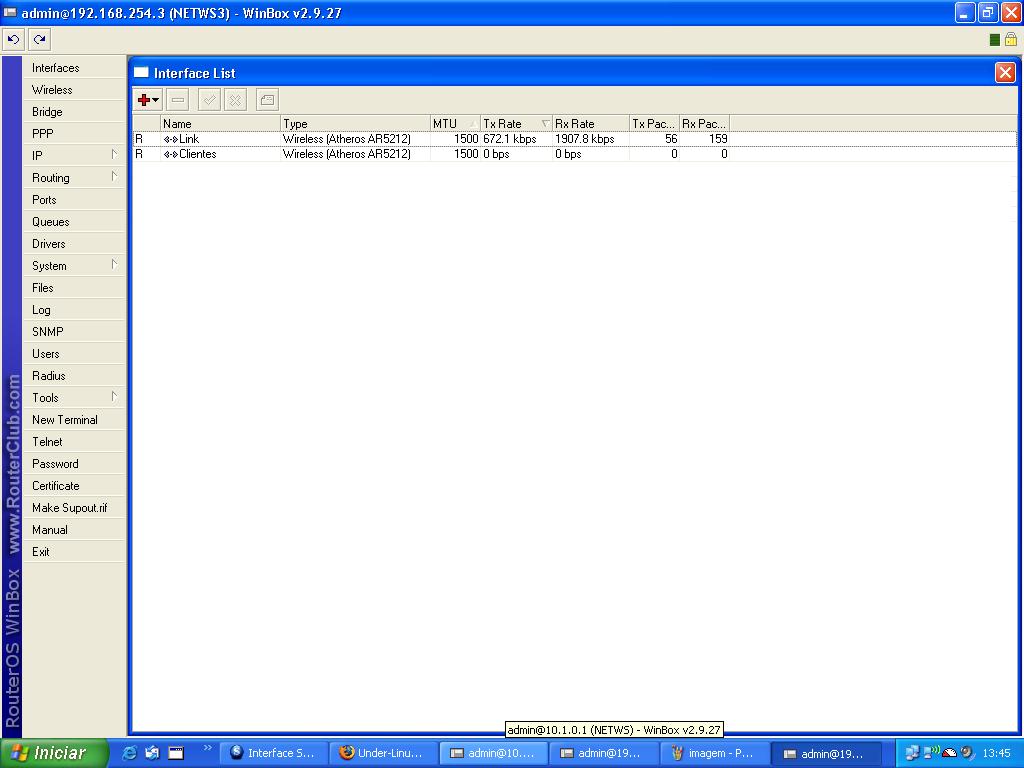The height and width of the screenshot is (768, 1024).
Task: Close the Interface List window
Action: tap(1005, 72)
